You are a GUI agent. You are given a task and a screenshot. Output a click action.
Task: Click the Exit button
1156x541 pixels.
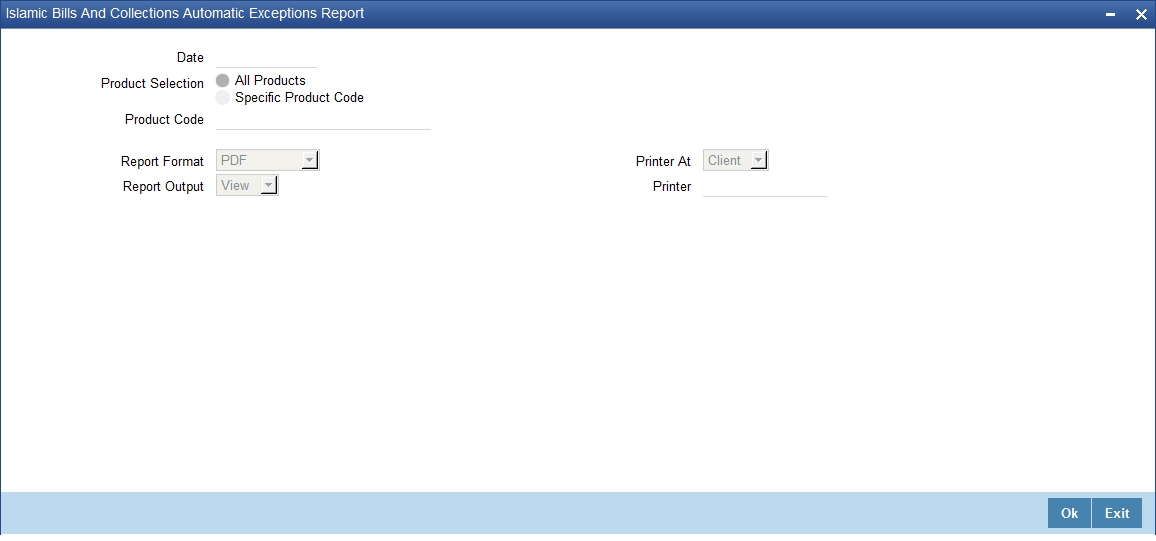(x=1117, y=513)
